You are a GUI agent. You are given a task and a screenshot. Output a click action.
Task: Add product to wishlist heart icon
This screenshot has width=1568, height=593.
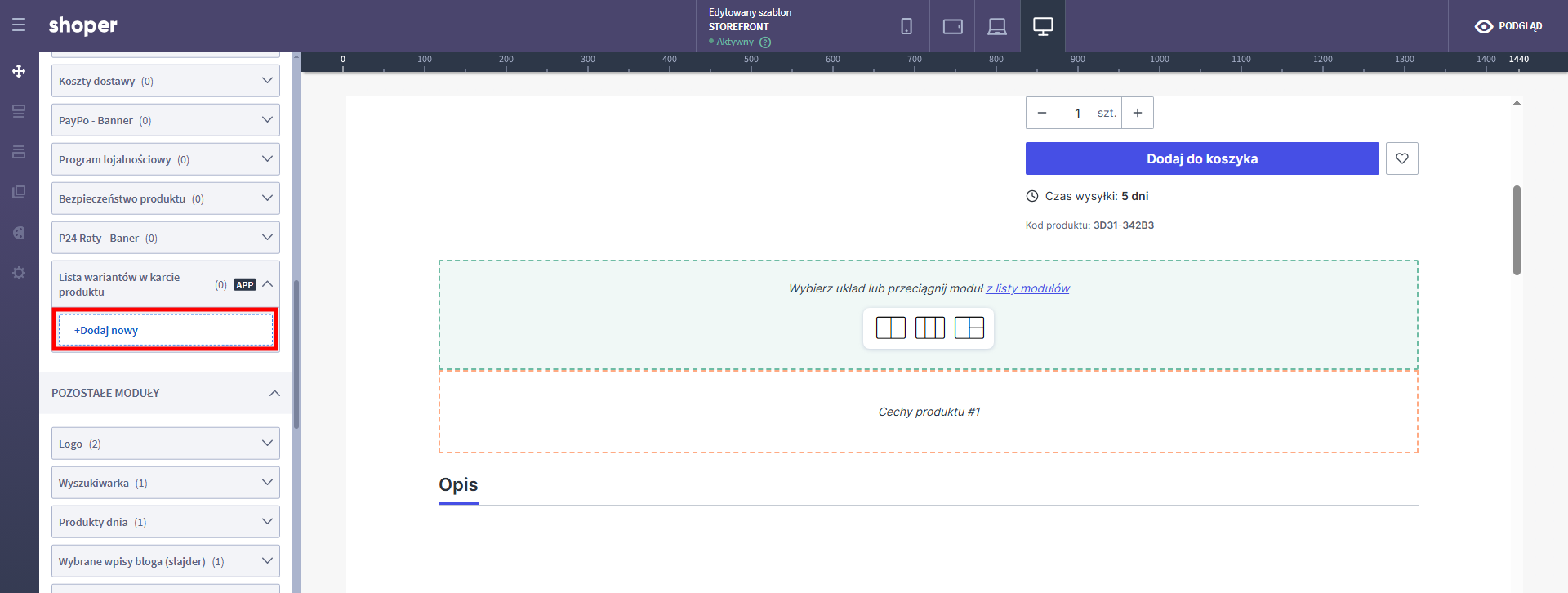(x=1401, y=158)
